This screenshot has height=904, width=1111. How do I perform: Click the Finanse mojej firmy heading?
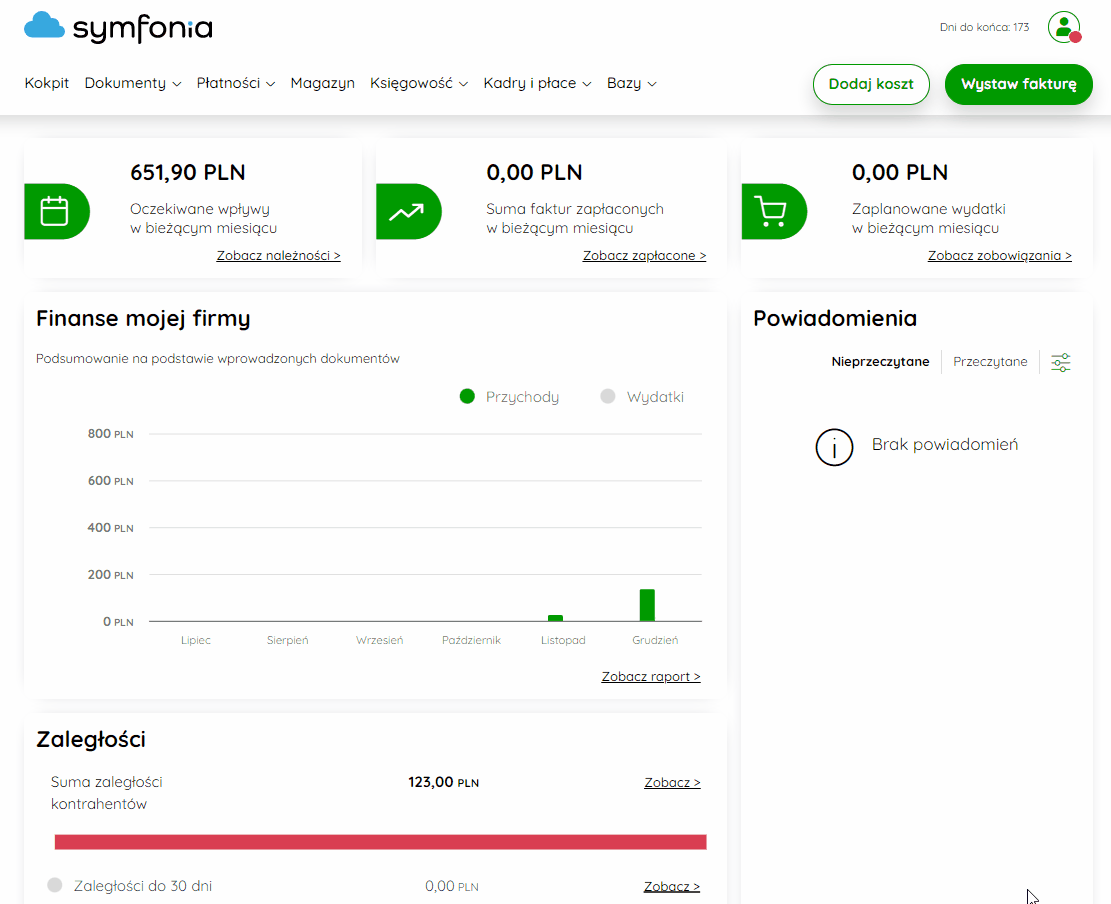tap(143, 319)
